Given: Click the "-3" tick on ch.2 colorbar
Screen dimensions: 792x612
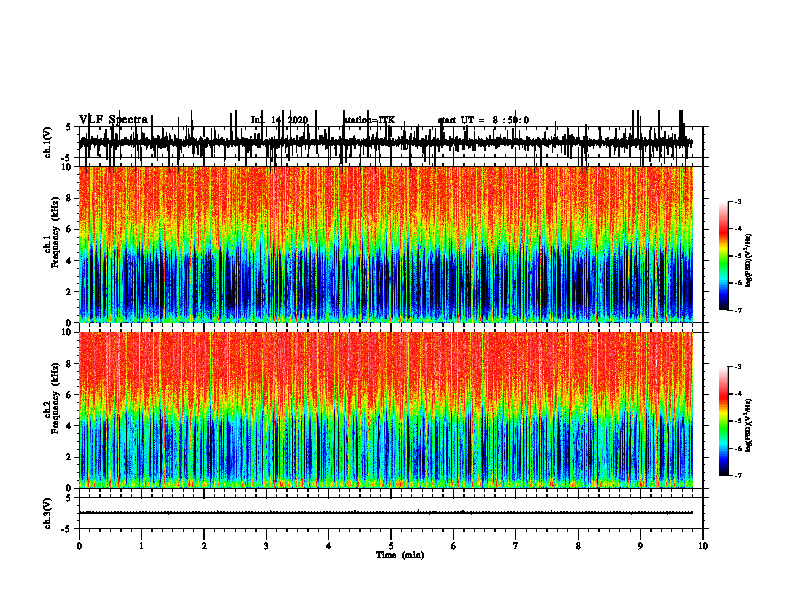Looking at the screenshot, I should pos(737,367).
